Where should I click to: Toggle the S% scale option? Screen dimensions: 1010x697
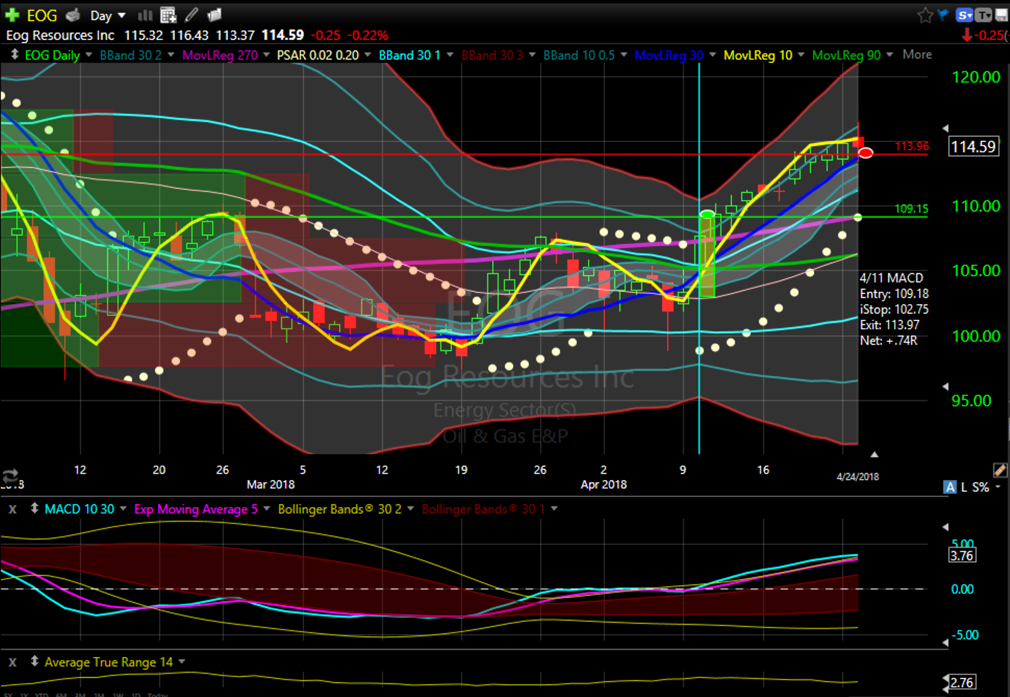coord(980,487)
